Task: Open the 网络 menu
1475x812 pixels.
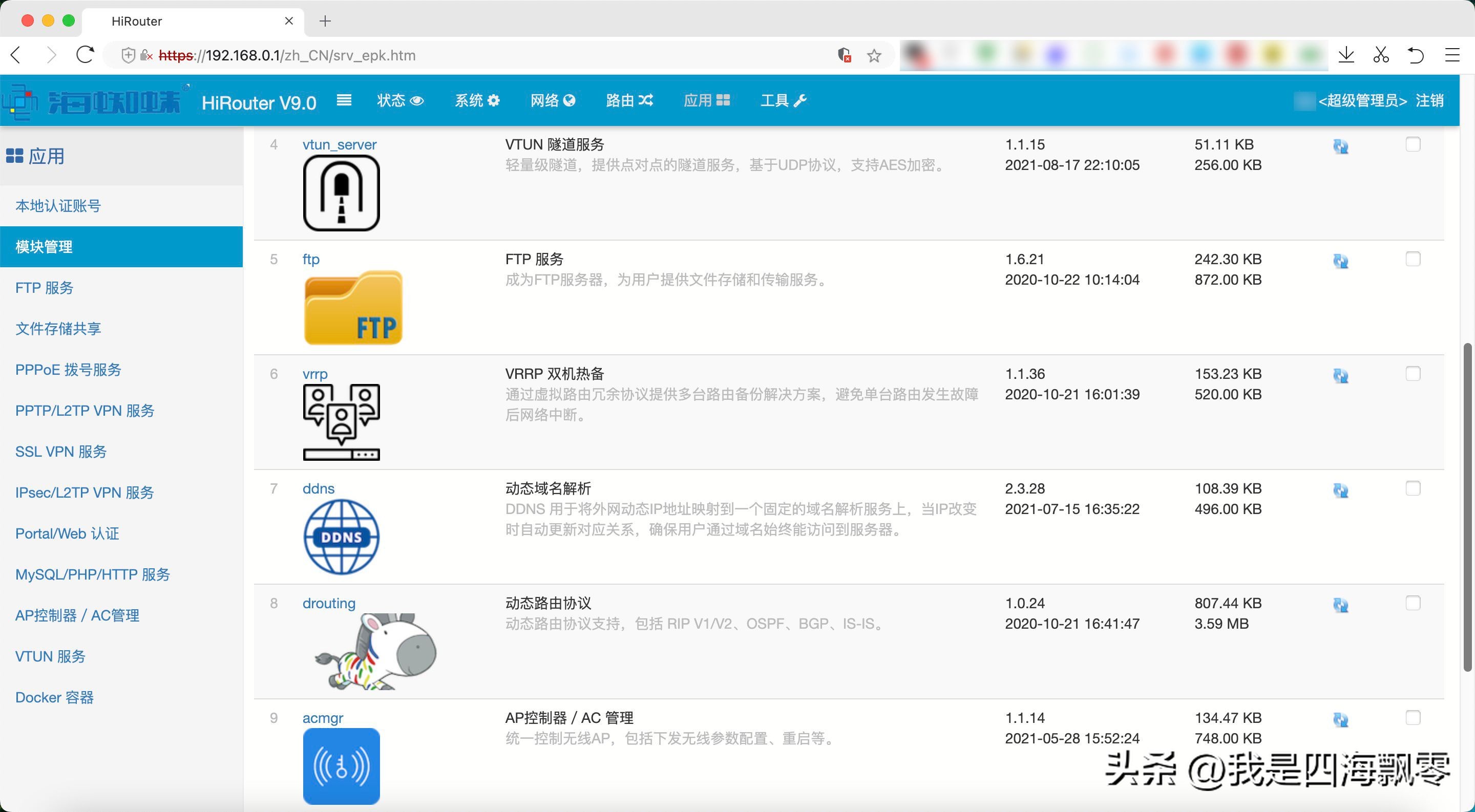Action: (x=552, y=100)
